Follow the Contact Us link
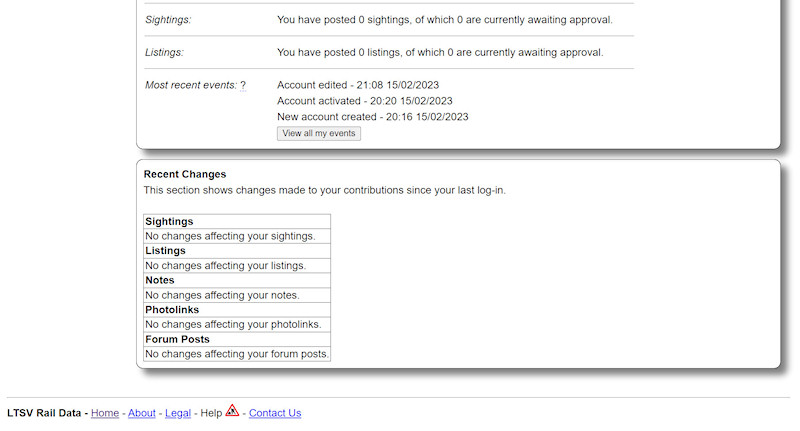The width and height of the screenshot is (800, 431). tap(275, 413)
